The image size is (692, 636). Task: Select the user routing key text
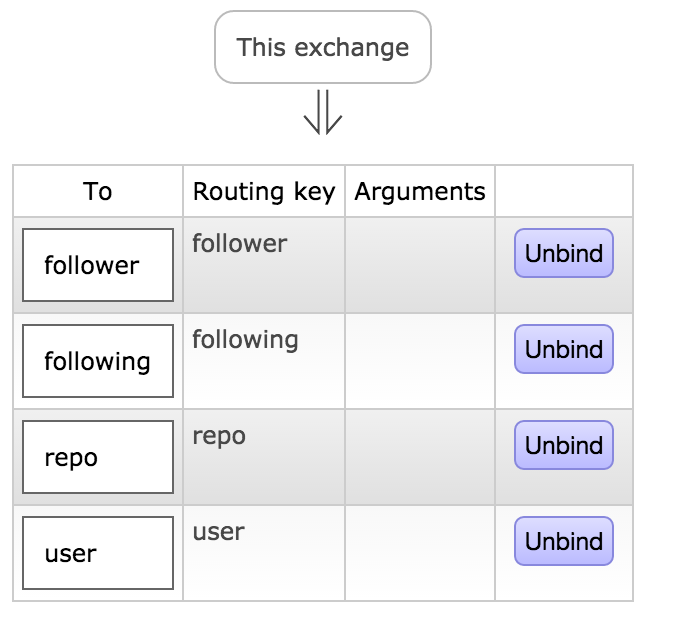pos(218,531)
